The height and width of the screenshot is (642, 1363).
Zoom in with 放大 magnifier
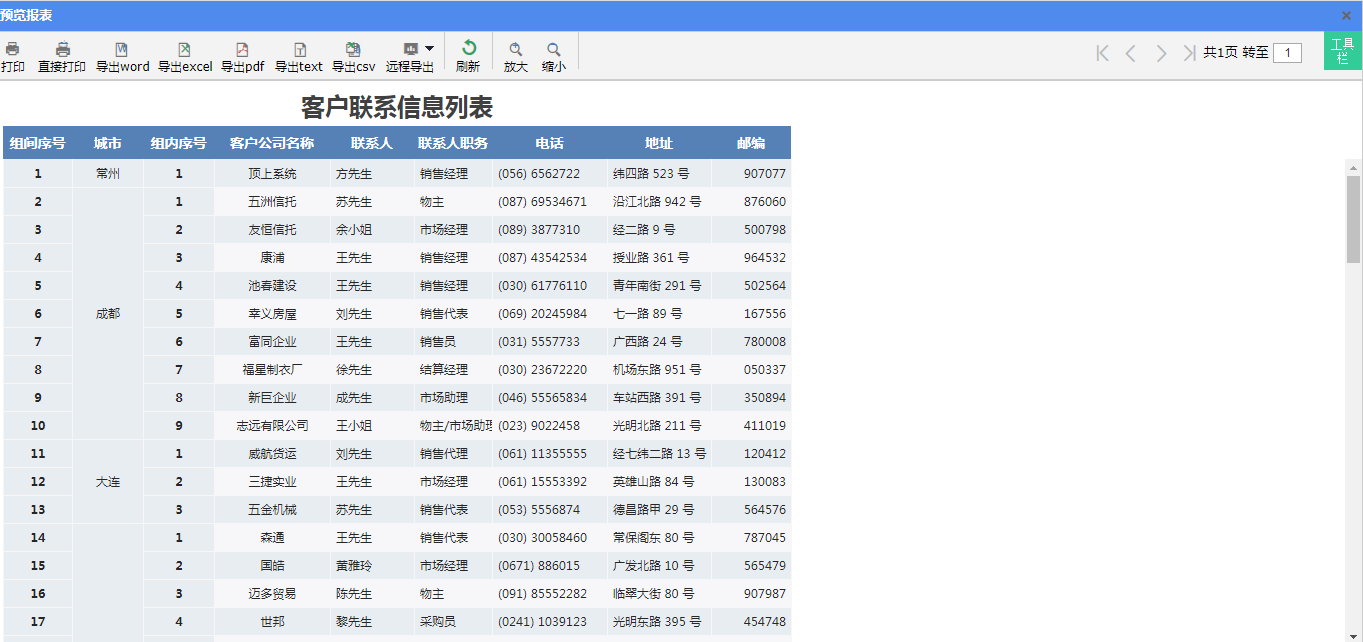point(516,50)
